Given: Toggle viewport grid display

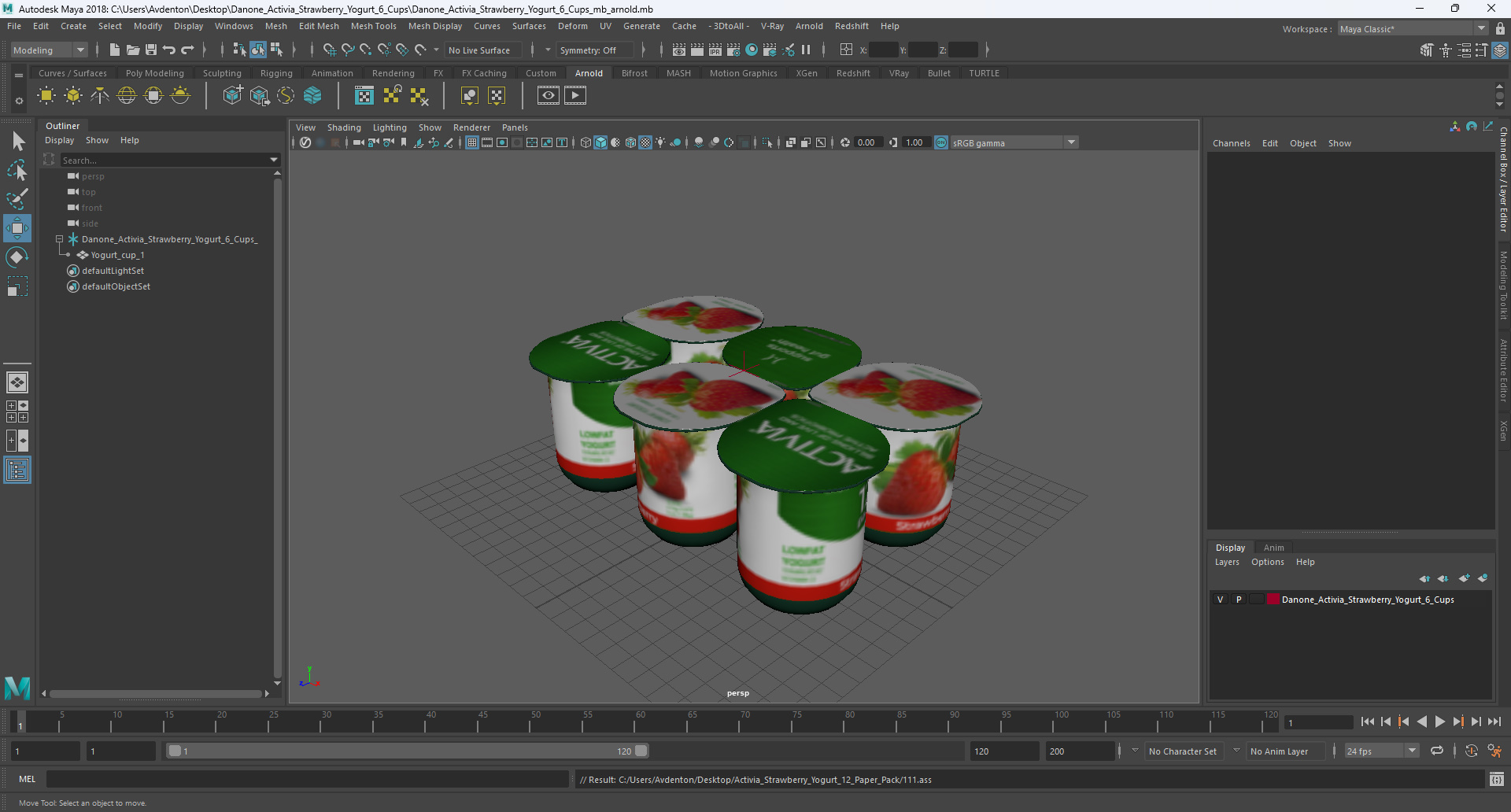Looking at the screenshot, I should (472, 142).
